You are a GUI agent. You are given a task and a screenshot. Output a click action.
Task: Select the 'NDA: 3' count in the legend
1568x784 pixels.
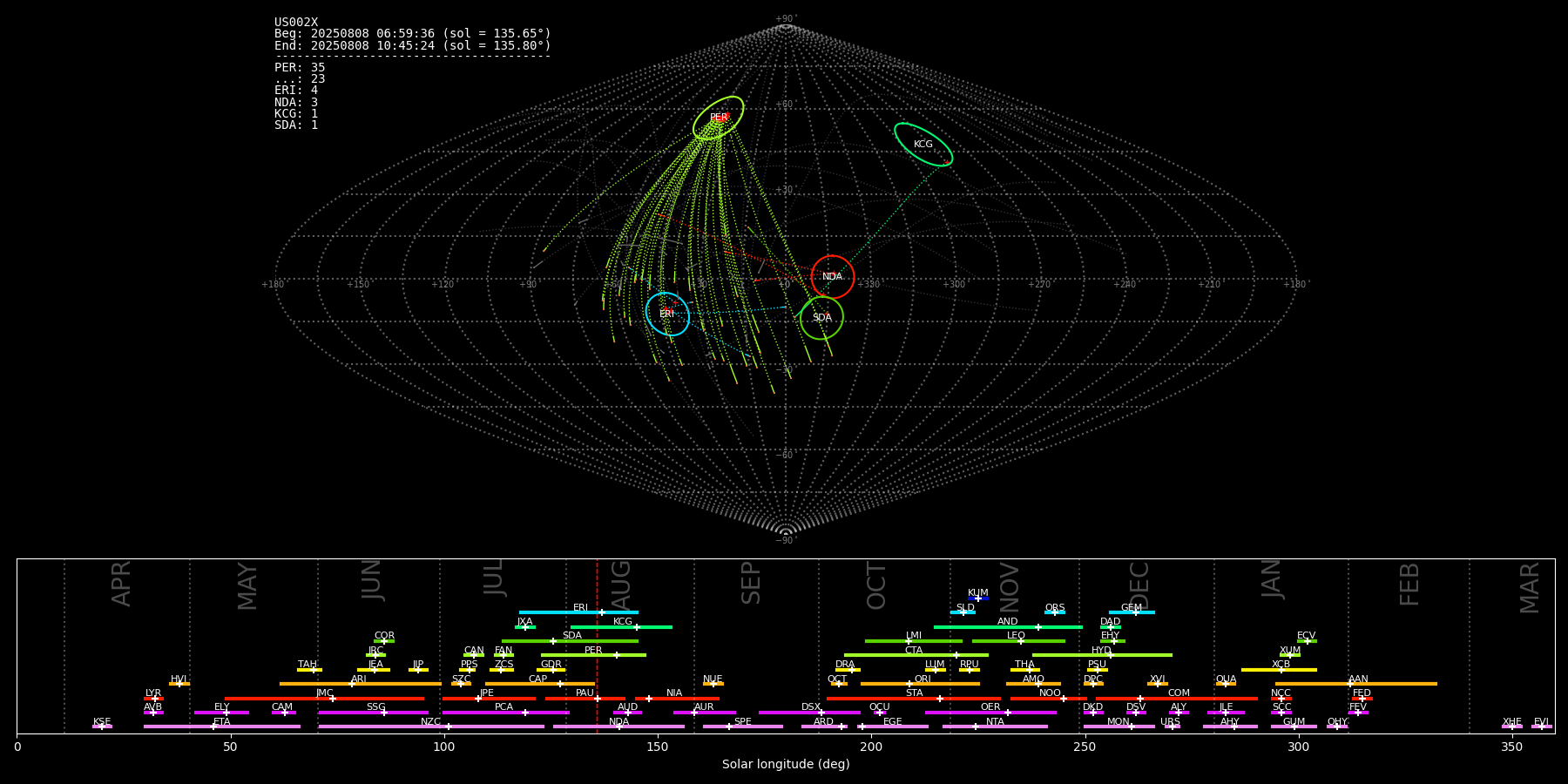[296, 103]
